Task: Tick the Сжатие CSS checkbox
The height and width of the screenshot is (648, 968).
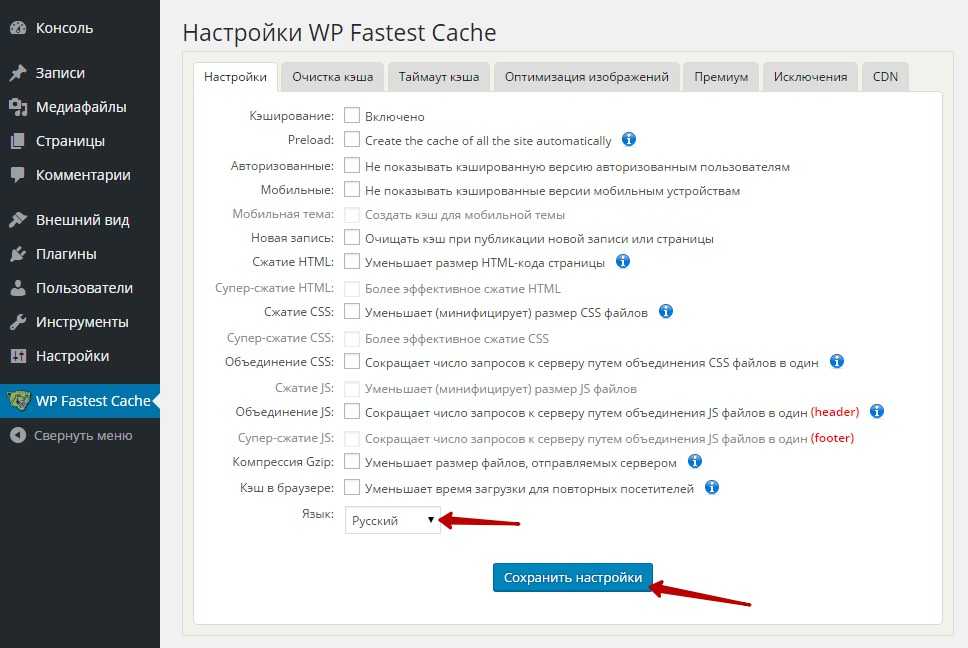Action: click(352, 312)
